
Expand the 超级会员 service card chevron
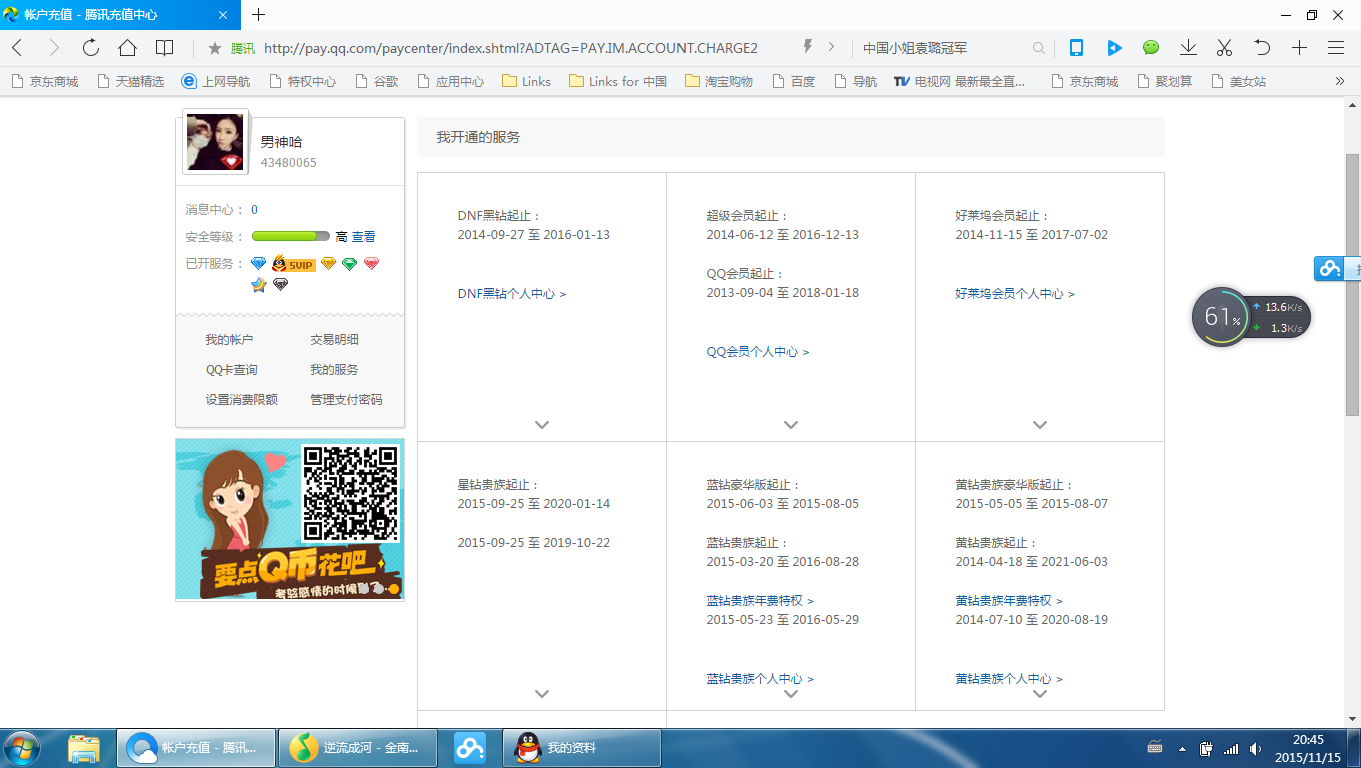click(x=791, y=425)
